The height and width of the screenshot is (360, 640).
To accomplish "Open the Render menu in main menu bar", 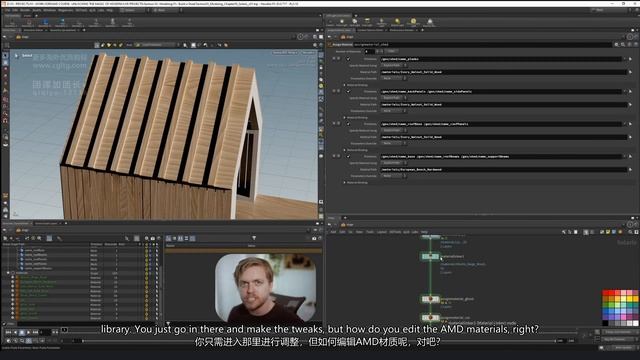I will [25, 10].
